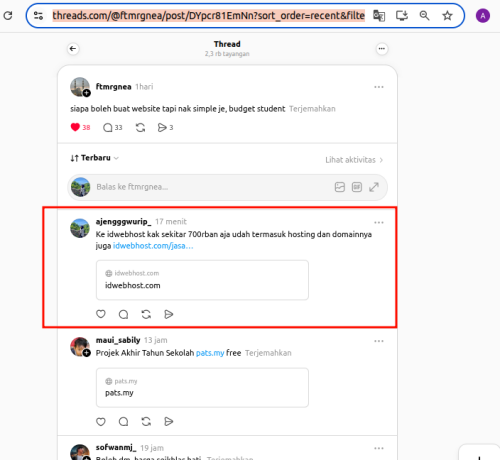Screen dimensions: 500x460
Task: Select the threads.com URL in address bar
Action: tap(209, 15)
